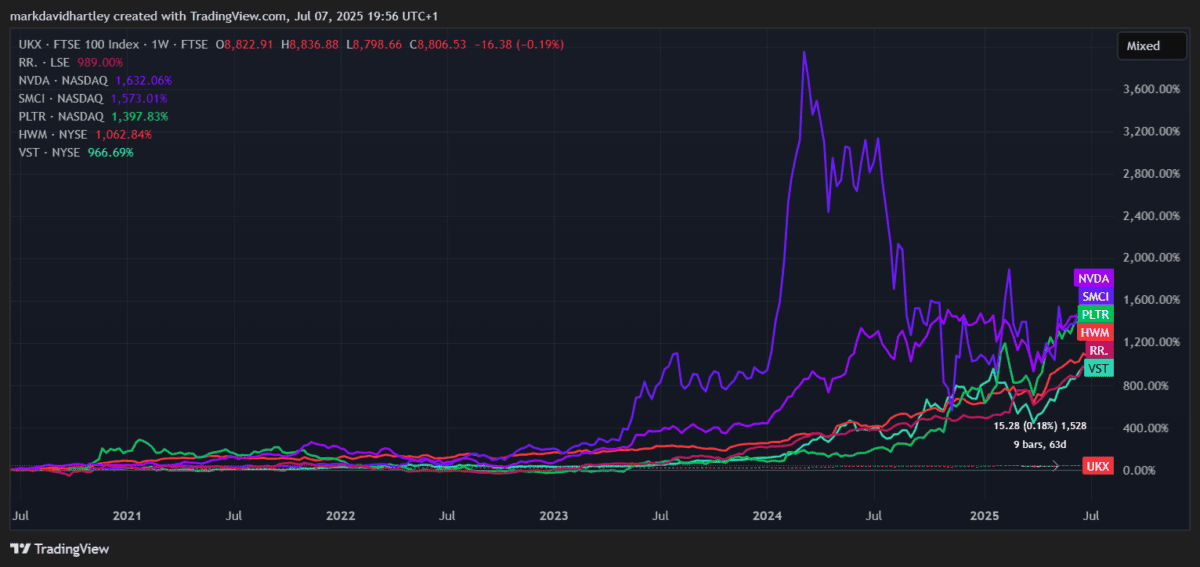Click the 2024 label on the time axis
1200x567 pixels.
click(767, 517)
